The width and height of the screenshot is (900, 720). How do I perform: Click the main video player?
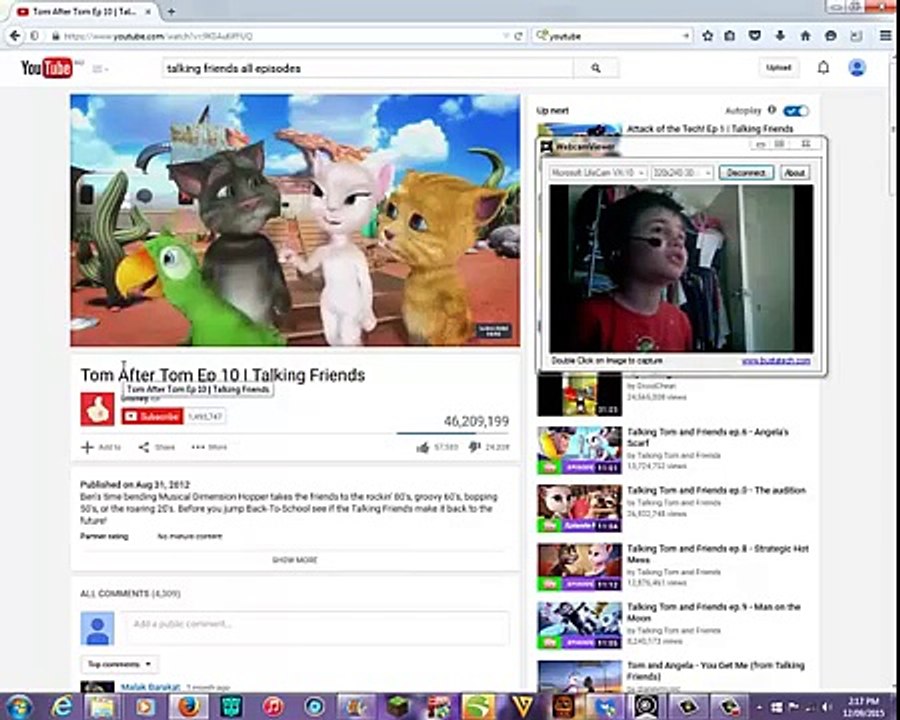(x=295, y=220)
